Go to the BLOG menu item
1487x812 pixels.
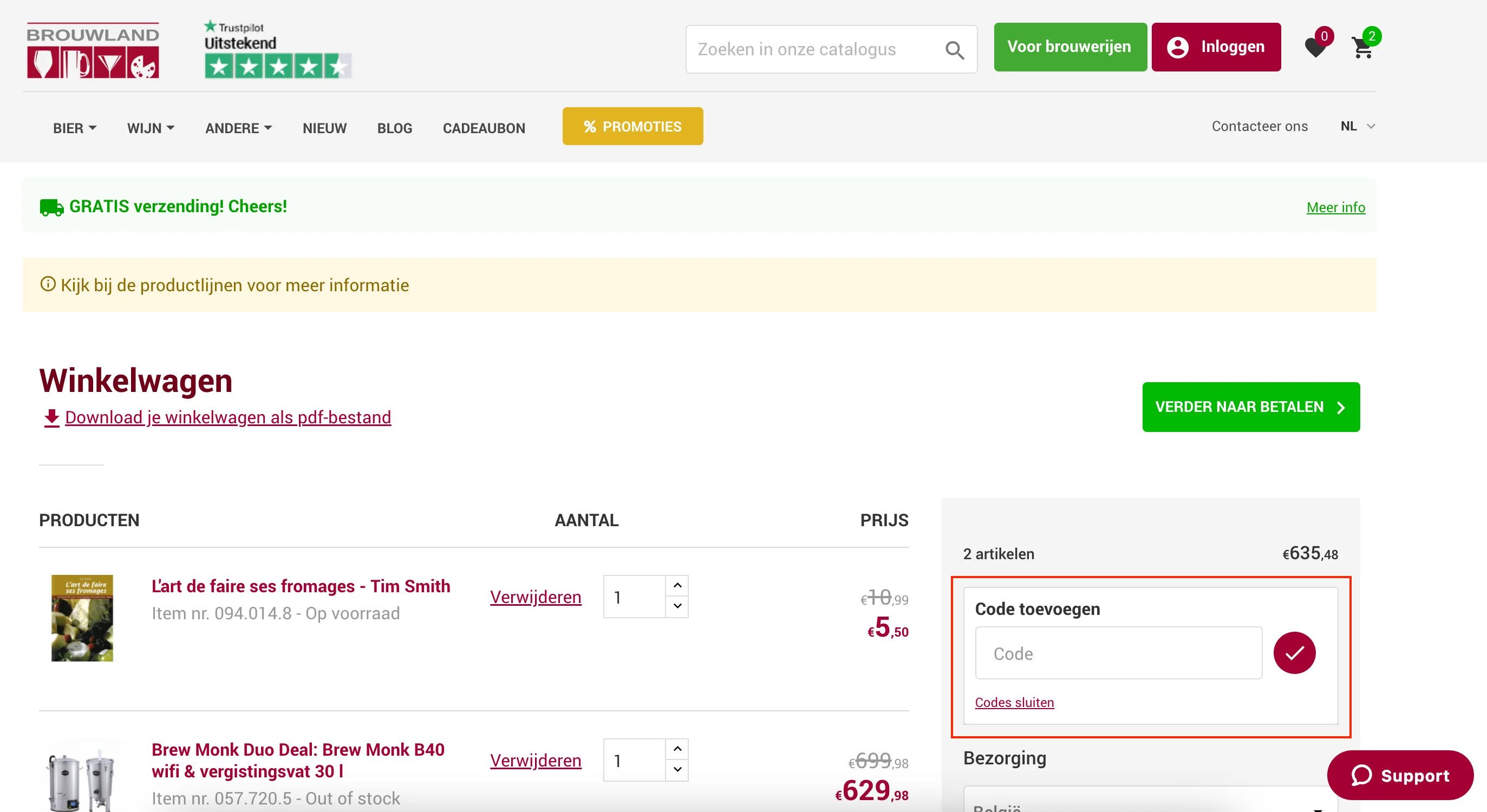click(394, 128)
